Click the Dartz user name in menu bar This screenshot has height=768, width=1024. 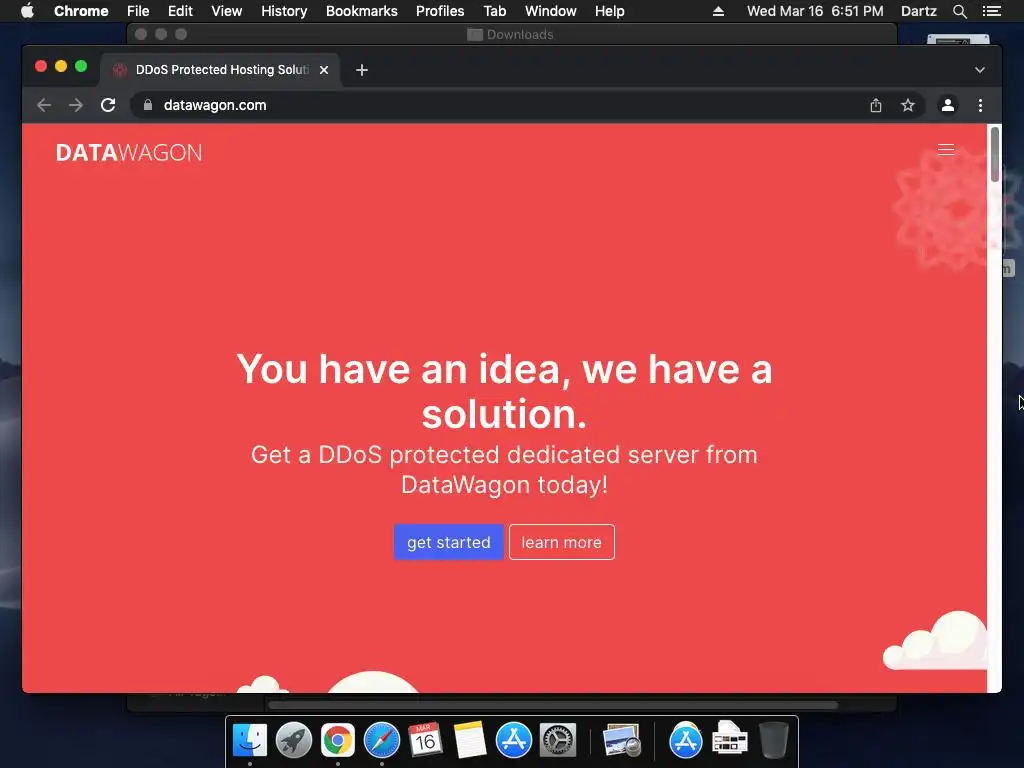pyautogui.click(x=919, y=11)
